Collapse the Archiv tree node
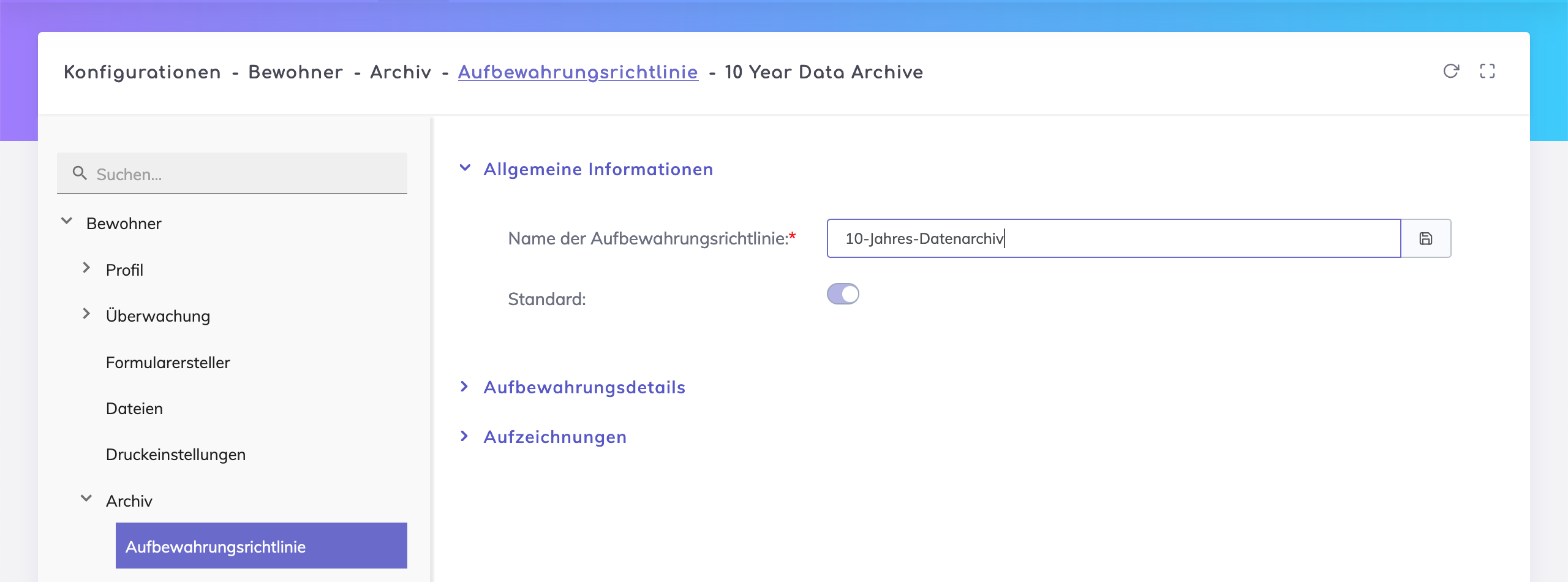1568x582 pixels. 86,499
